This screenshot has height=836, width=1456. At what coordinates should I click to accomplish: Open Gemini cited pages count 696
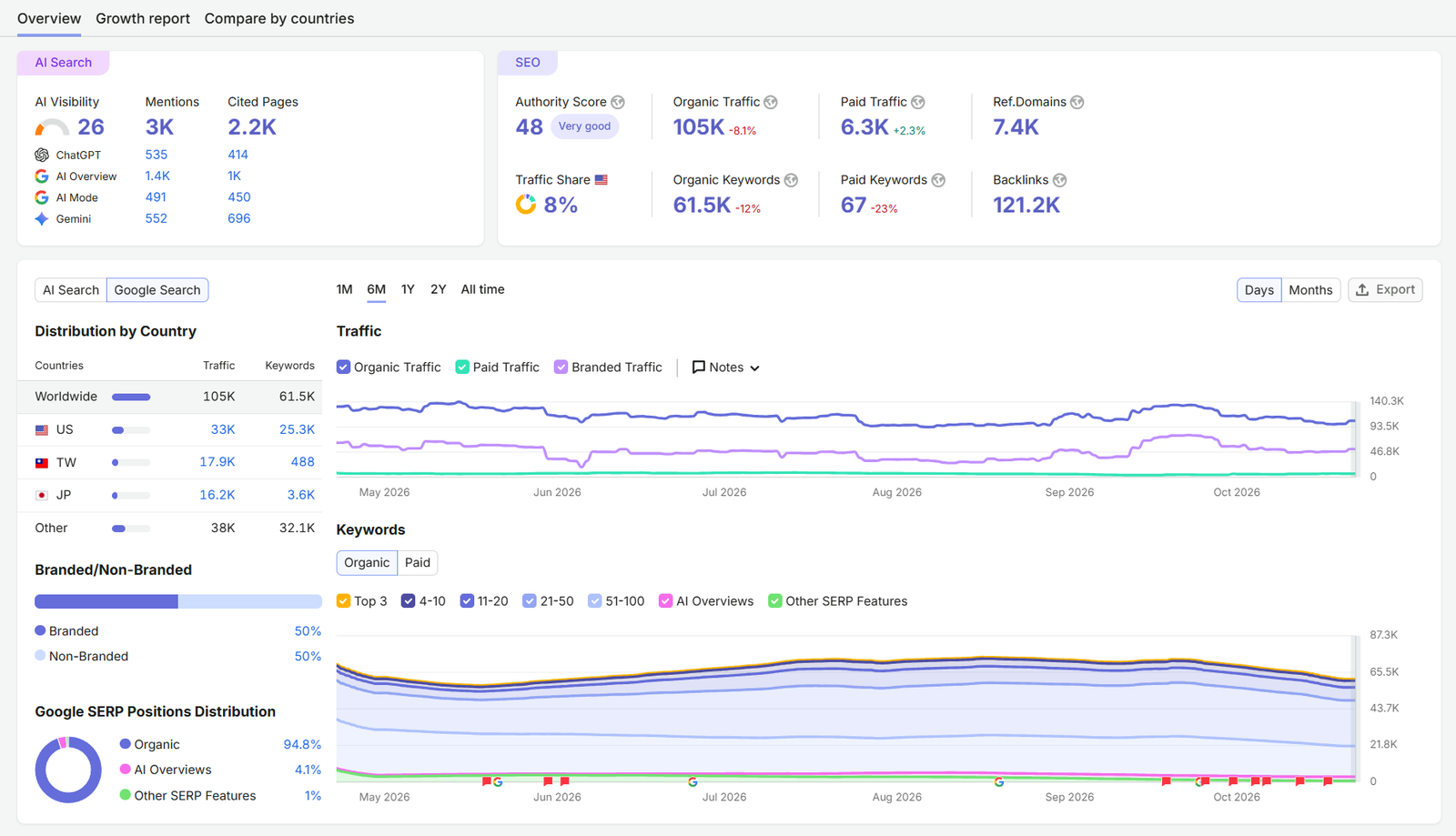click(239, 218)
